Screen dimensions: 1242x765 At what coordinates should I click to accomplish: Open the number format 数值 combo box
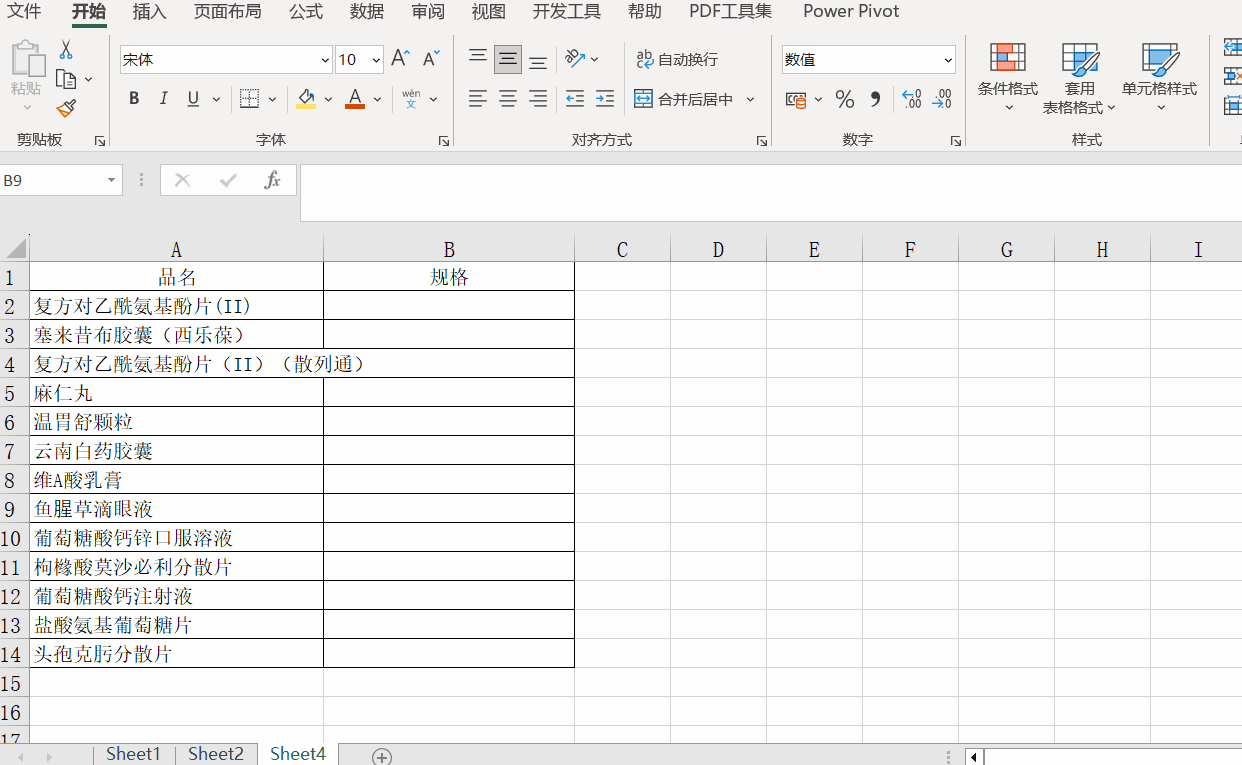point(866,59)
